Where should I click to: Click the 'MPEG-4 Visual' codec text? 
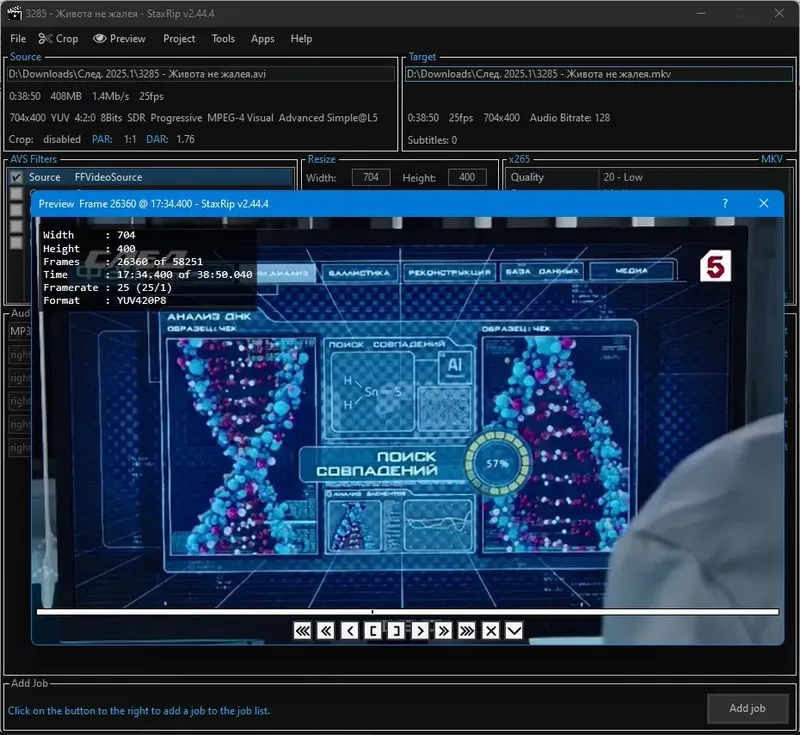(x=240, y=118)
